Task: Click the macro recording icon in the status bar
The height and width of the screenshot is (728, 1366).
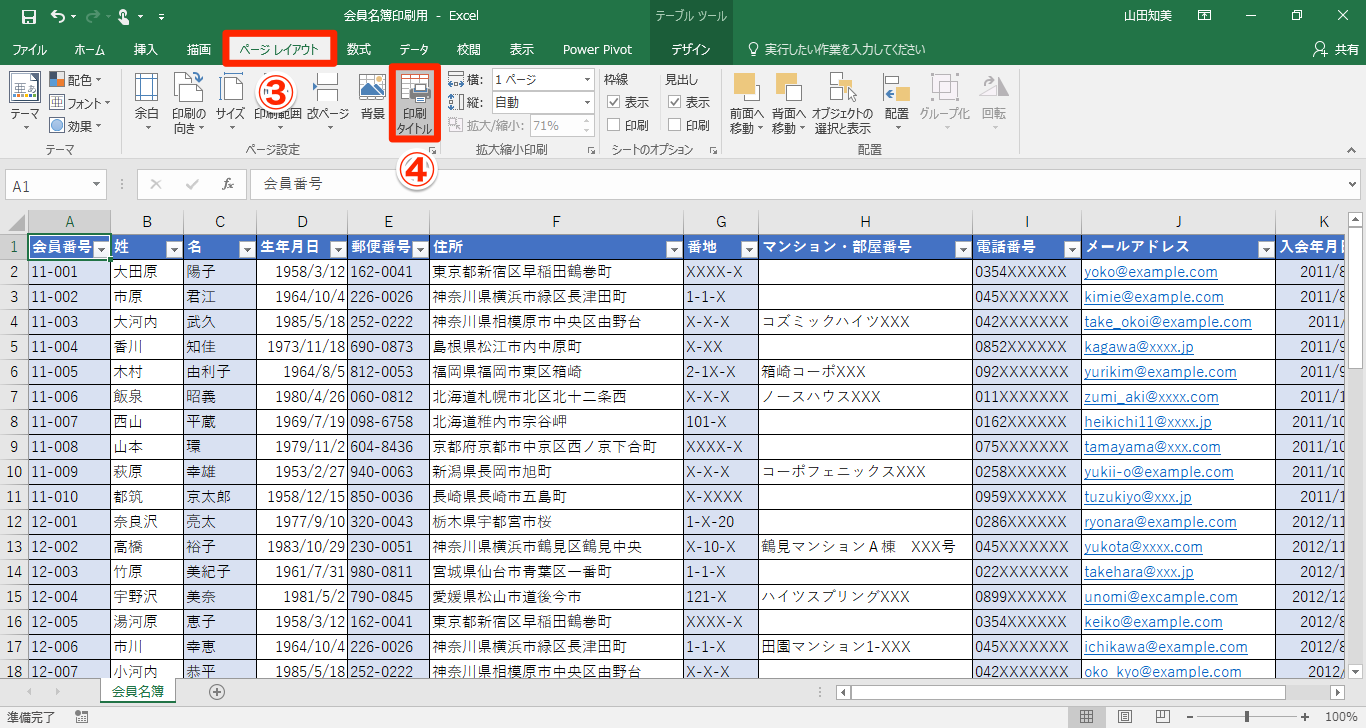Action: click(81, 717)
